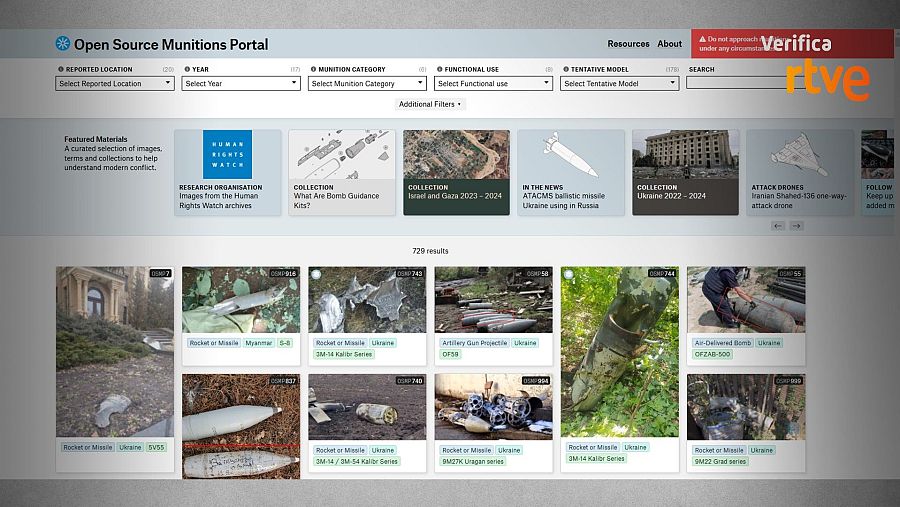This screenshot has width=900, height=507.
Task: Open the What Are Bomb Guidance Kits collection
Action: click(x=342, y=172)
